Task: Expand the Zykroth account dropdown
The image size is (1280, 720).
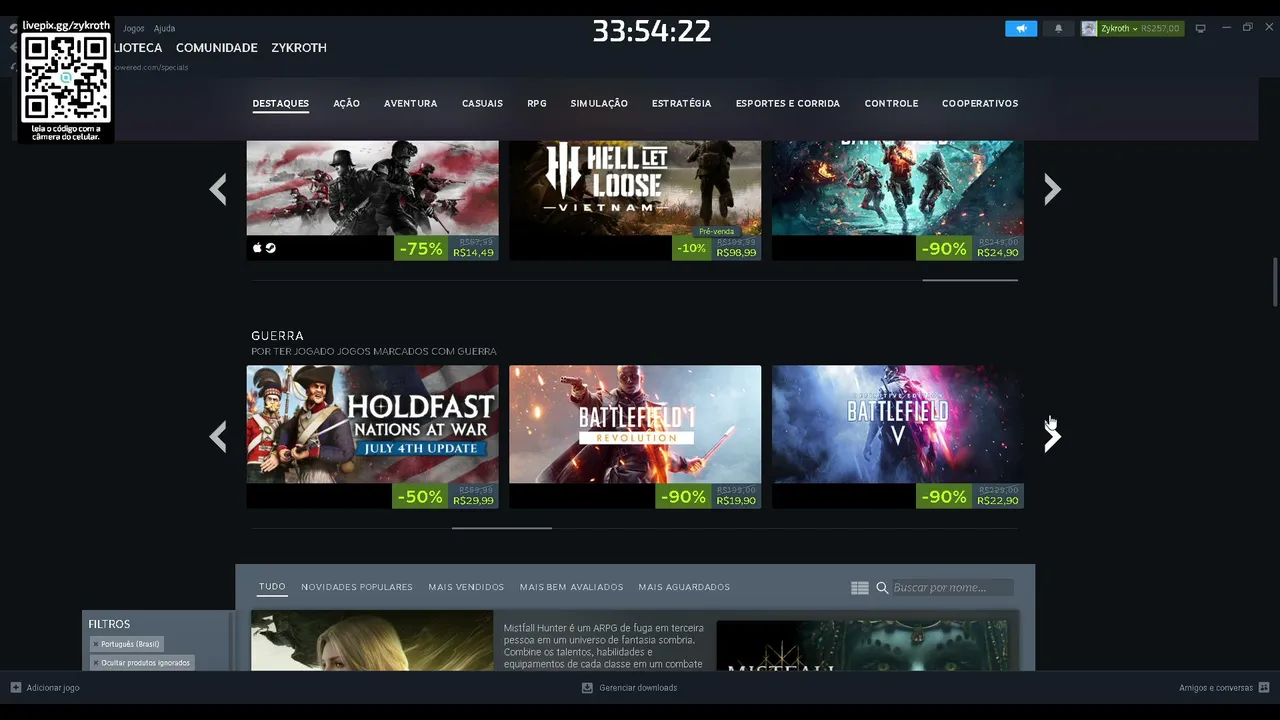Action: click(1135, 29)
